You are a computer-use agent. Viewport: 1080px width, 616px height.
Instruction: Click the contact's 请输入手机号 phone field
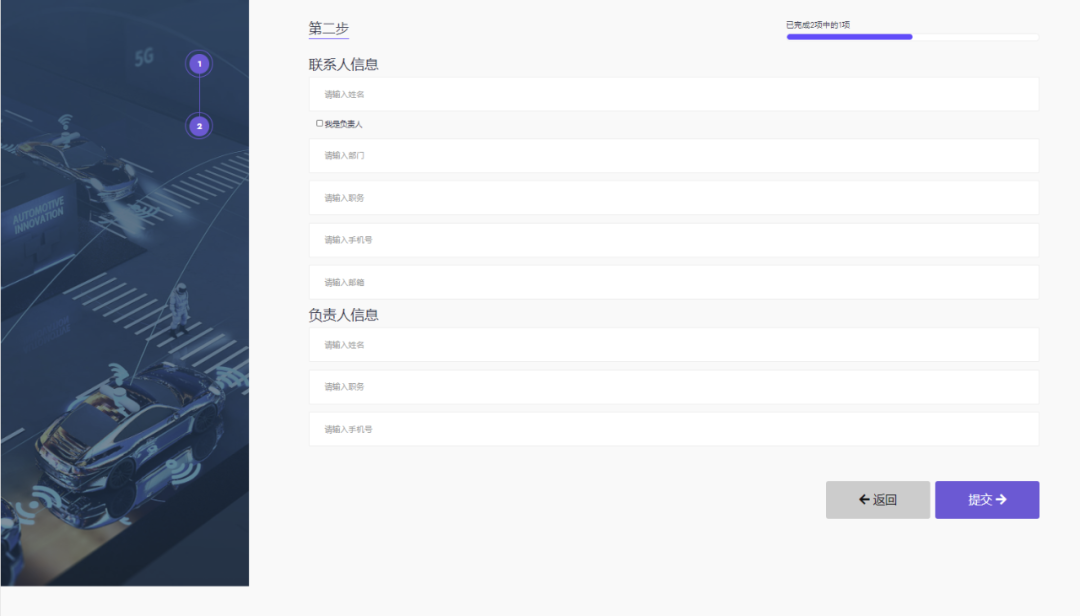(x=673, y=240)
